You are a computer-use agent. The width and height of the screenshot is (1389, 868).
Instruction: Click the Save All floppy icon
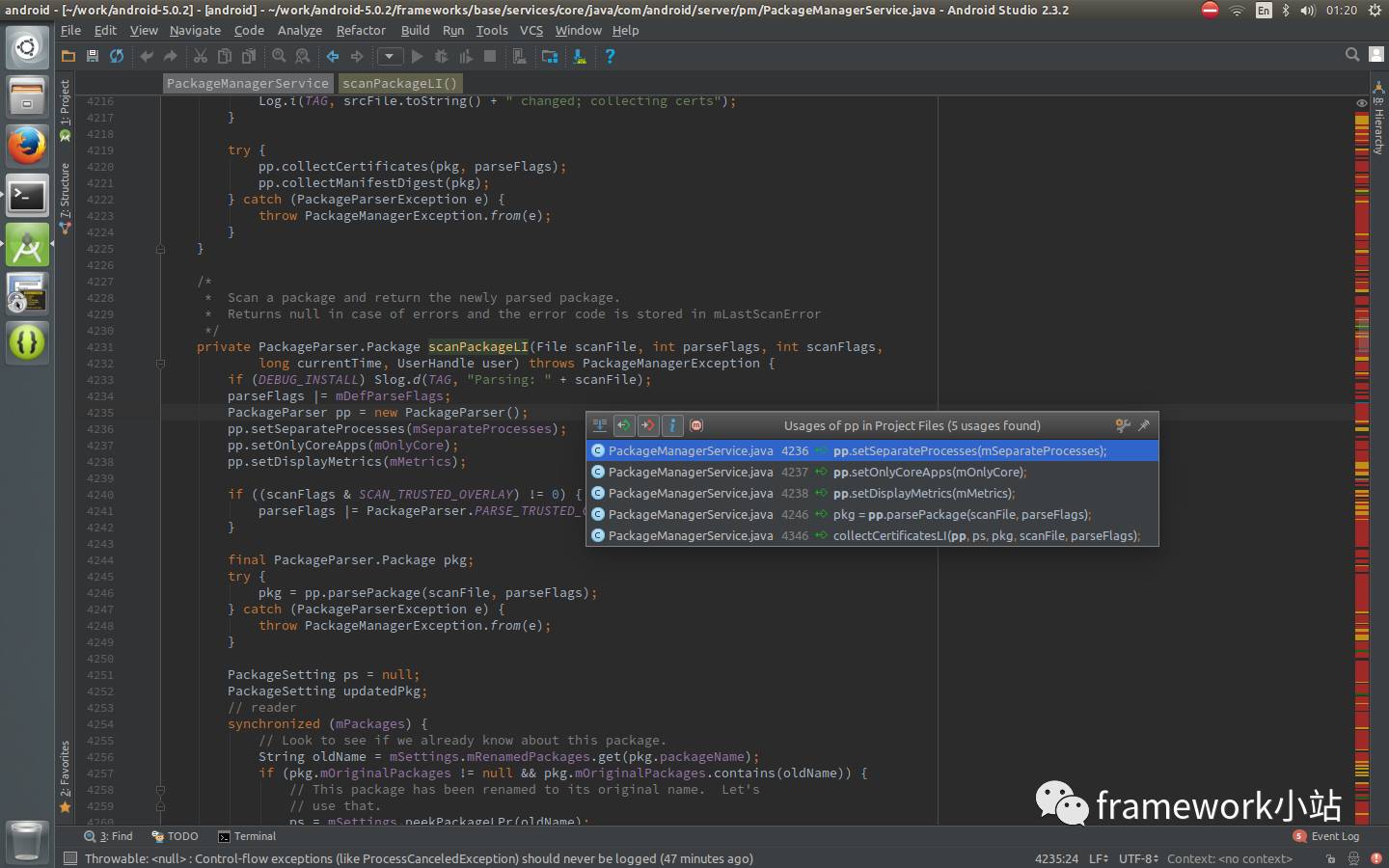93,56
